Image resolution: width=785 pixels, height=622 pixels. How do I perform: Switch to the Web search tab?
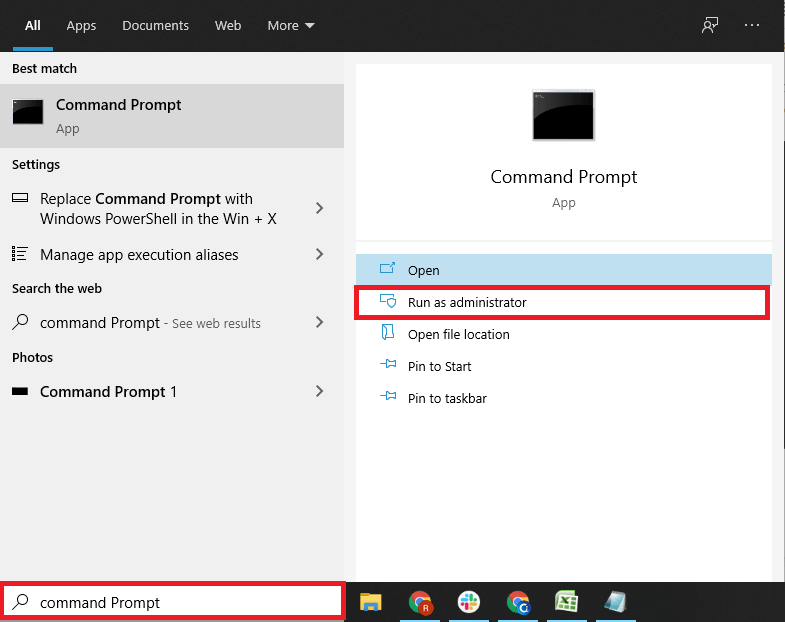(228, 26)
